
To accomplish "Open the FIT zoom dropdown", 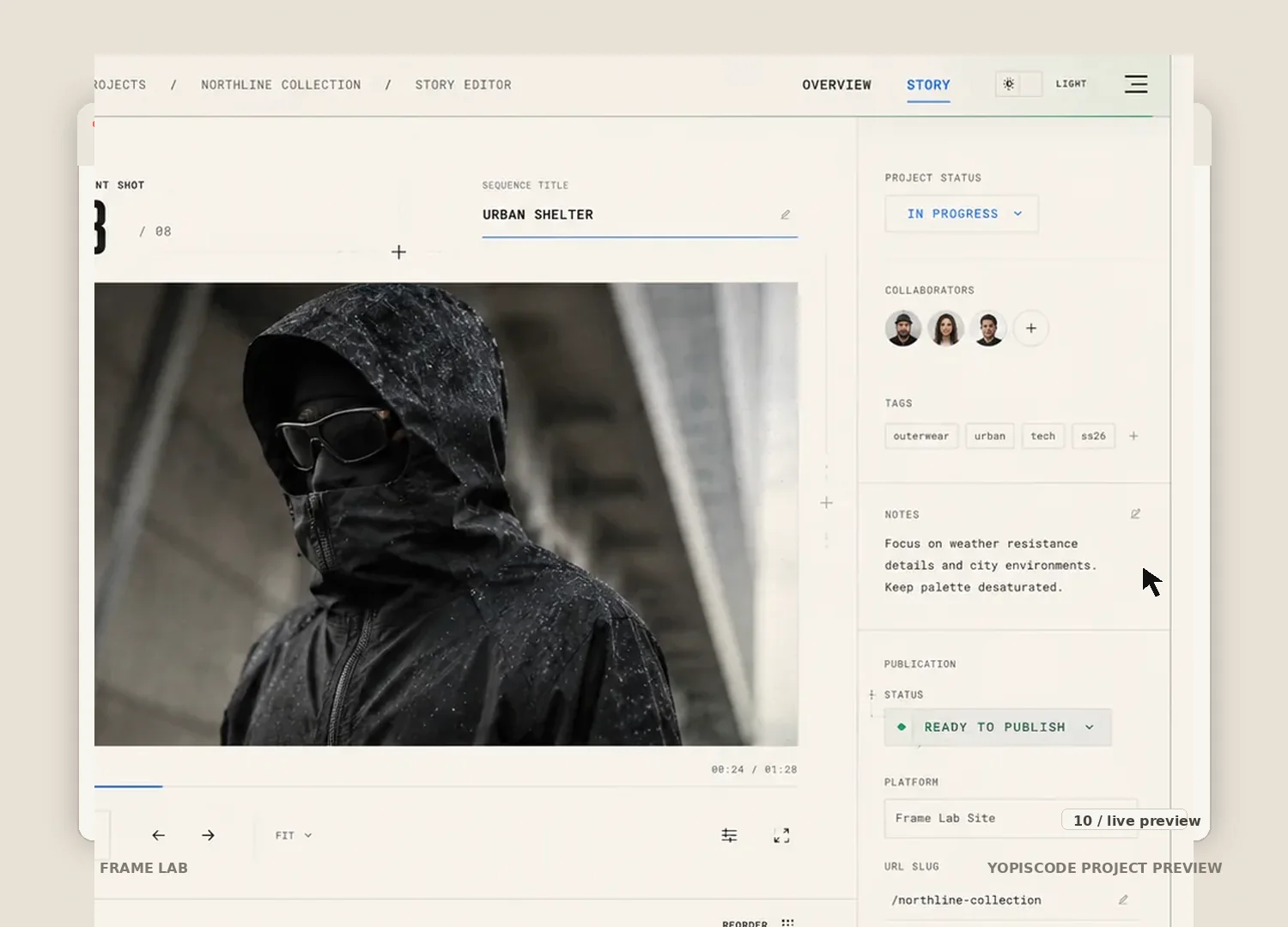I will [294, 835].
